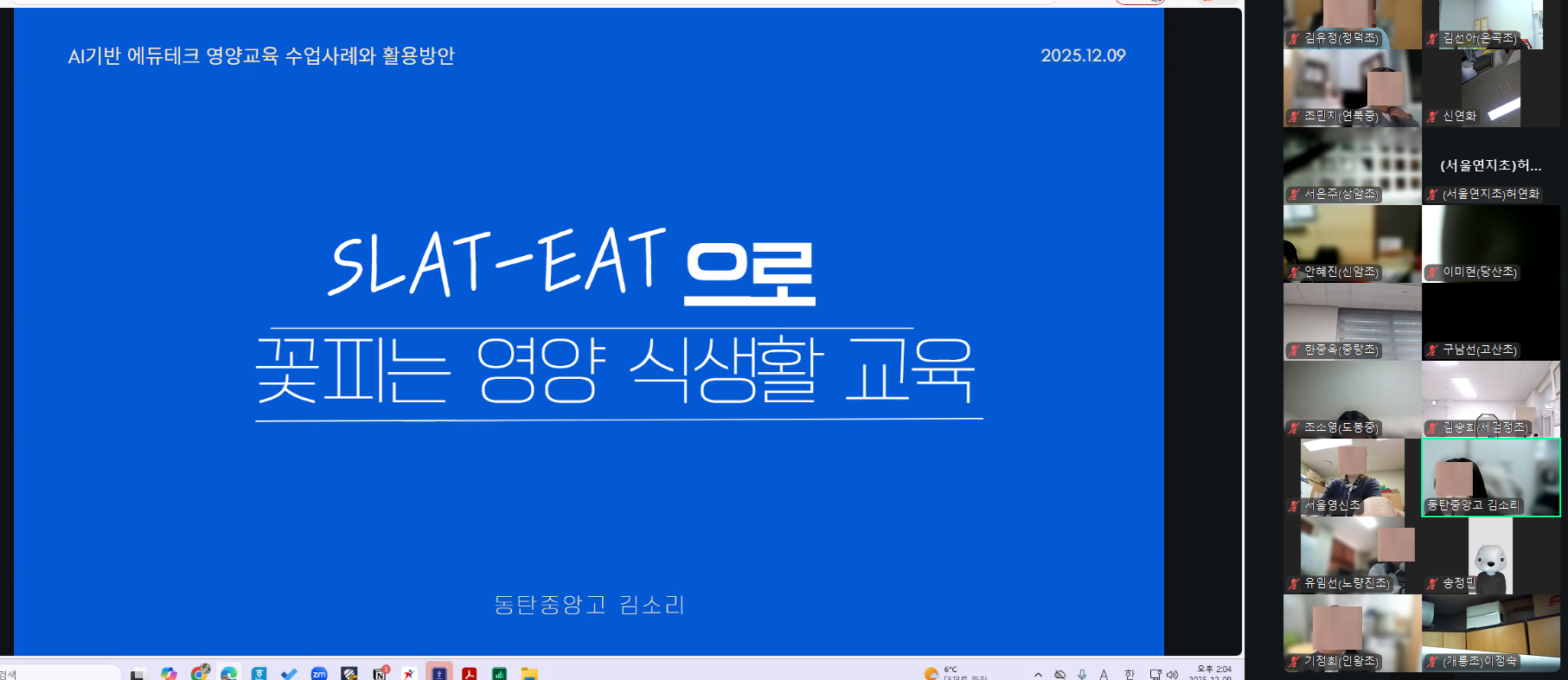Toggle the taskbar microphone status icon

pos(1082,674)
